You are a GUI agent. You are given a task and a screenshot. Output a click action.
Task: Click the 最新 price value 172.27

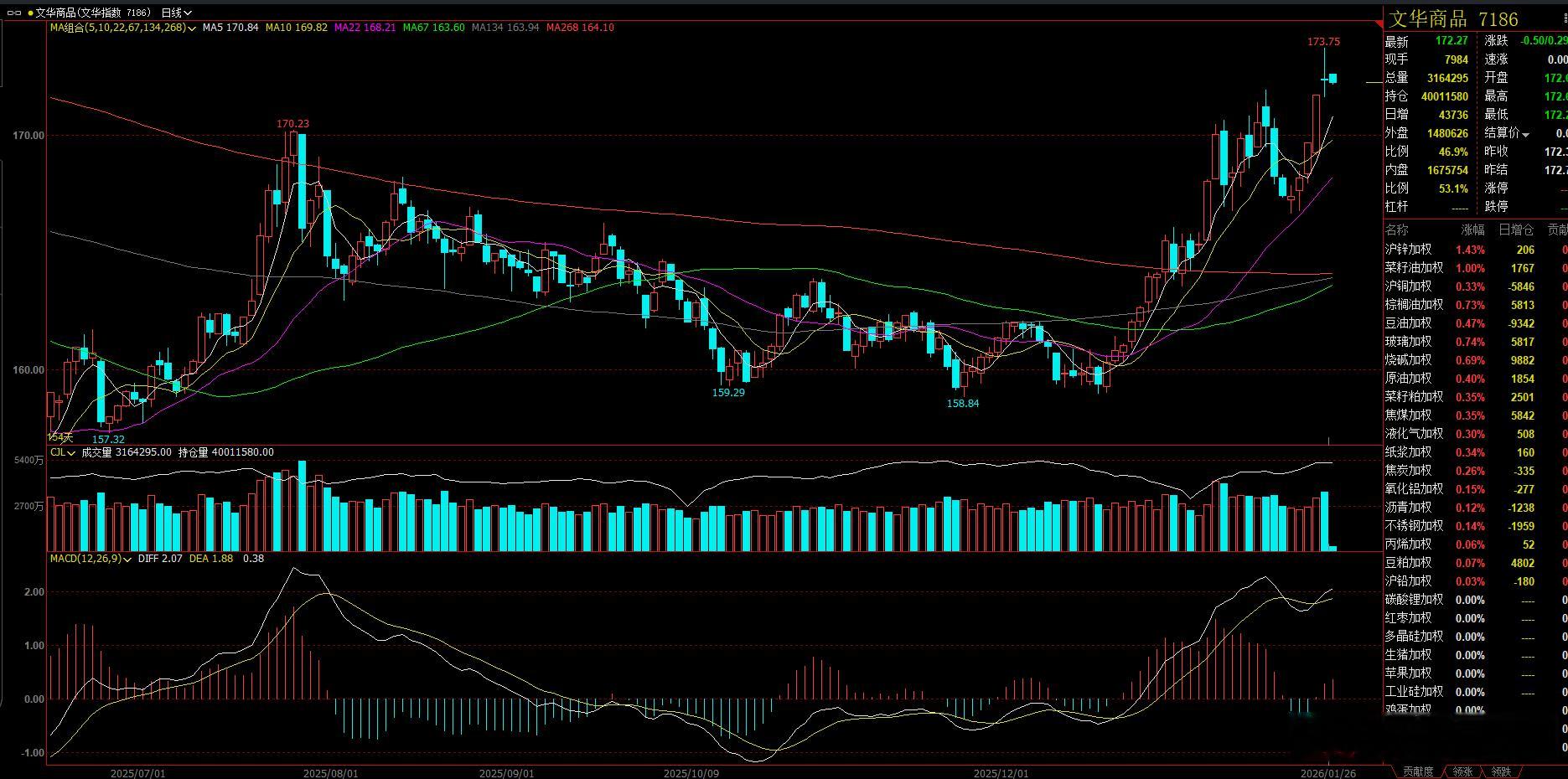1452,41
